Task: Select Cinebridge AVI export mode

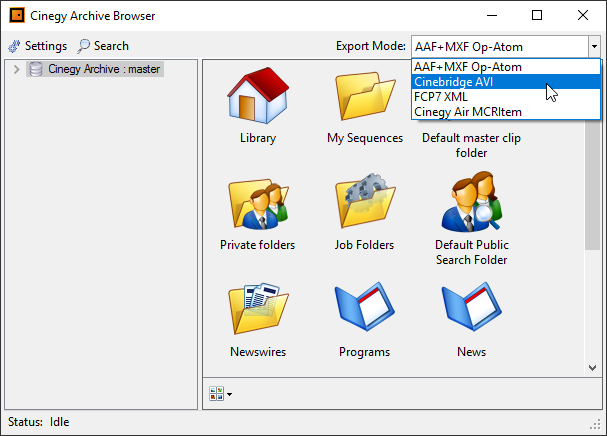Action: (506, 82)
